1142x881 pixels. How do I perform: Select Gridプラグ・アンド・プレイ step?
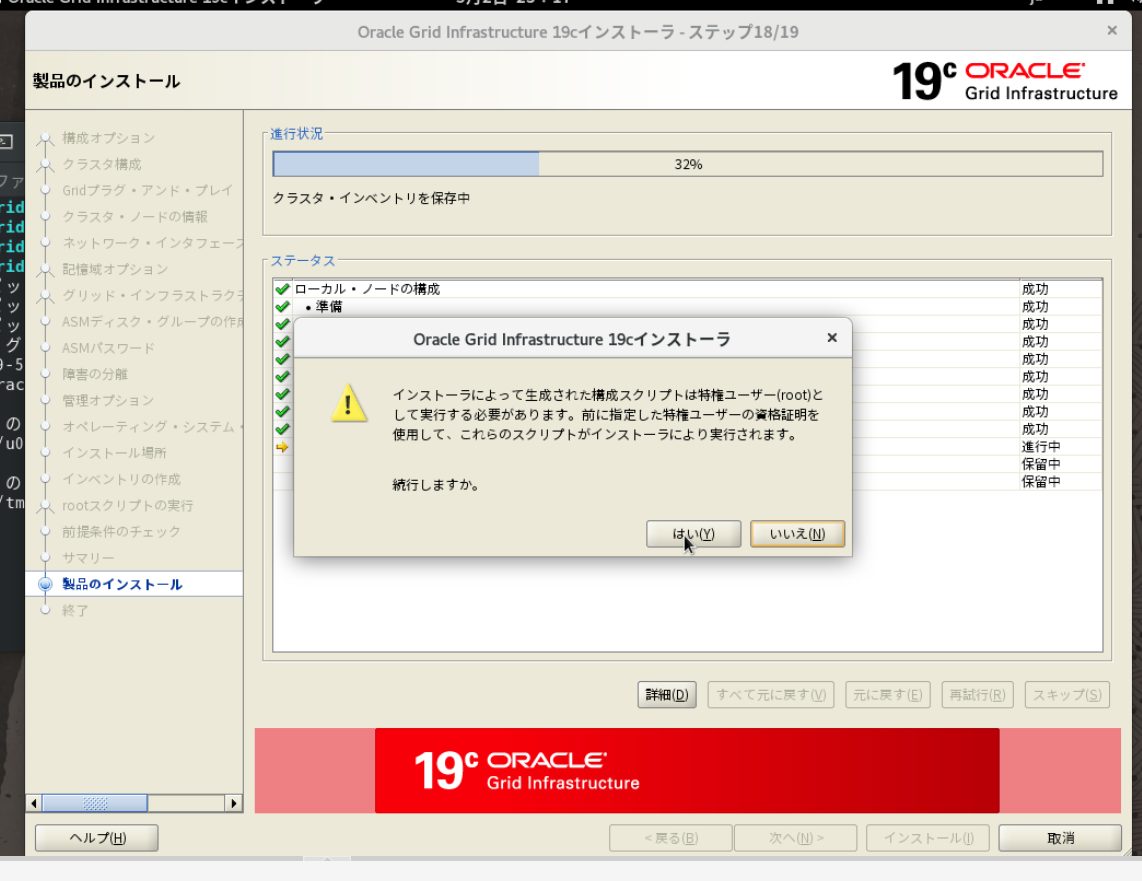[147, 190]
